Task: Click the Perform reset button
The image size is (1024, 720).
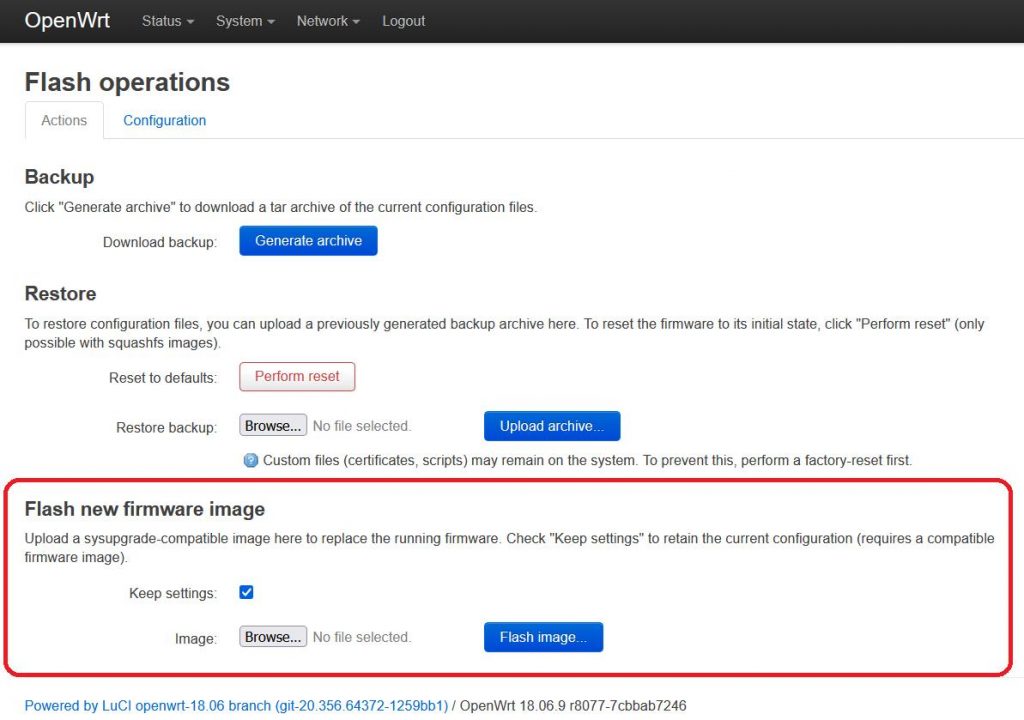Action: point(297,376)
